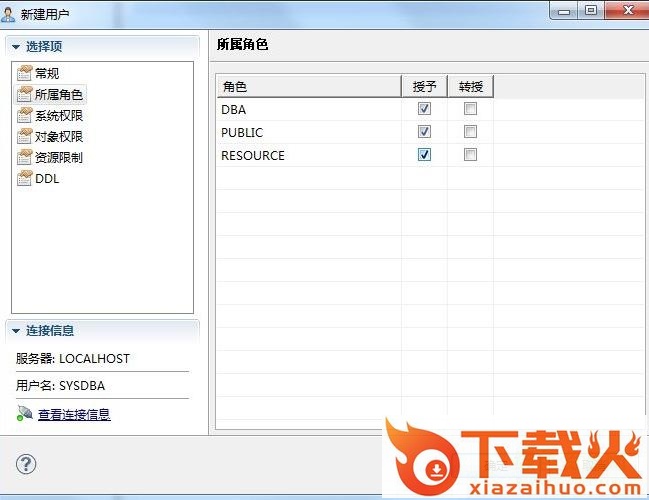
Task: Click the 转授 column header
Action: click(471, 87)
